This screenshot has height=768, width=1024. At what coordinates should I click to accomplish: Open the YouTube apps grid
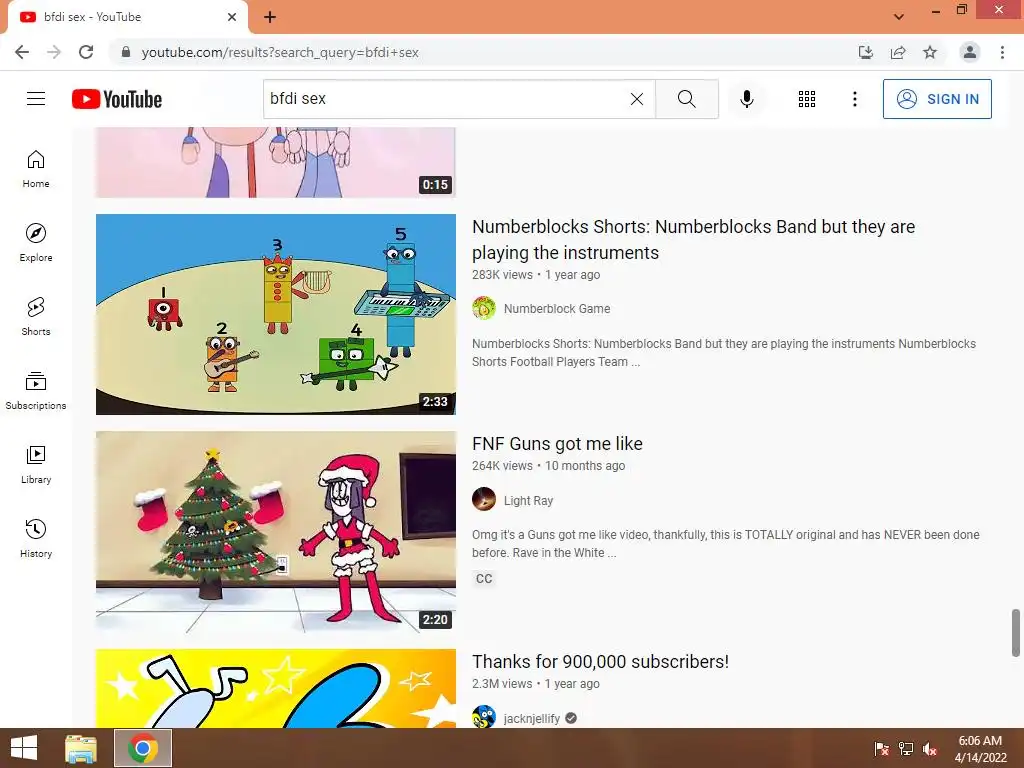(807, 99)
